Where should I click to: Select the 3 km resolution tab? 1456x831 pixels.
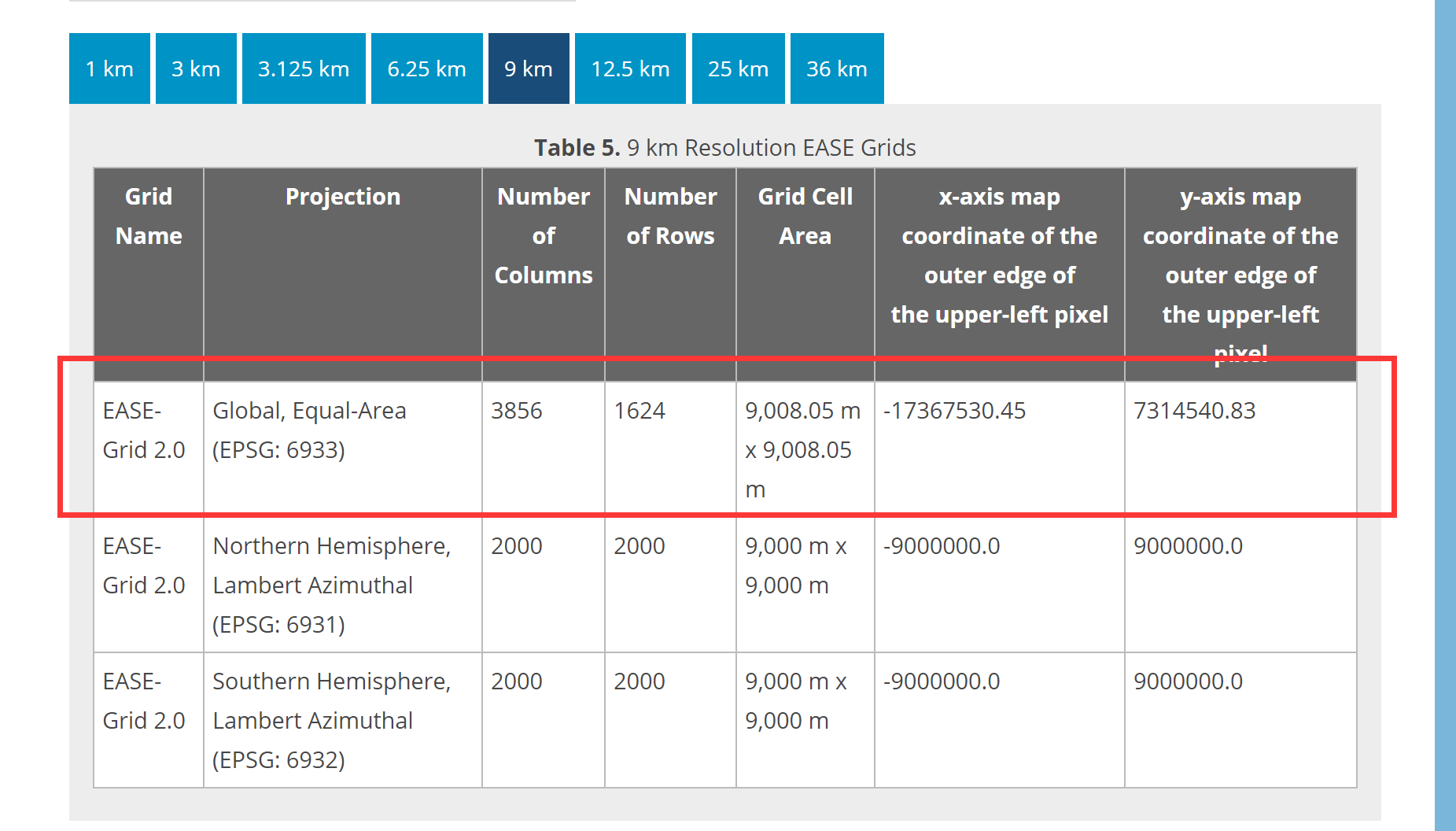click(x=195, y=68)
